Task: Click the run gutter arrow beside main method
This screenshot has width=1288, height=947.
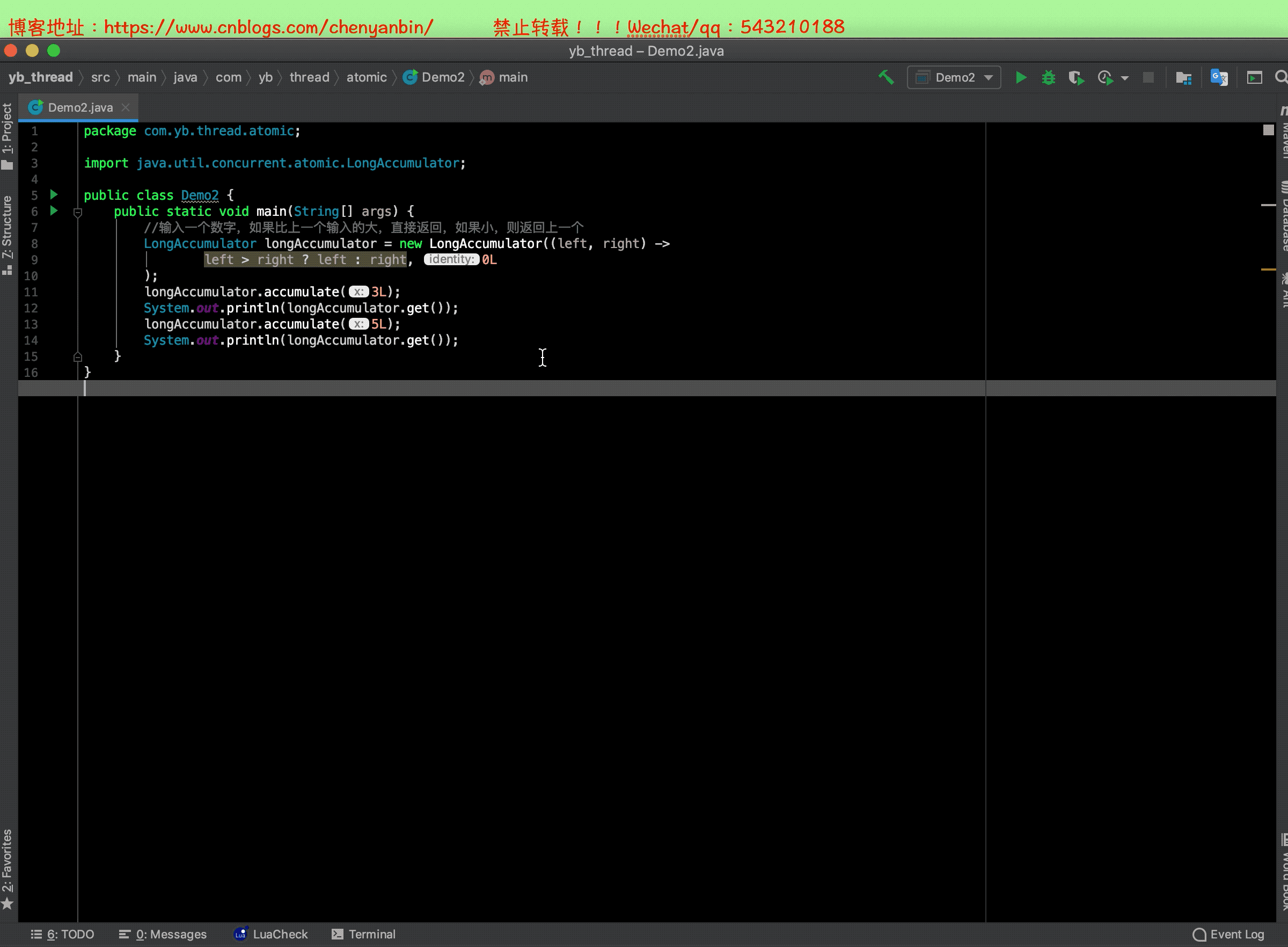Action: click(54, 211)
